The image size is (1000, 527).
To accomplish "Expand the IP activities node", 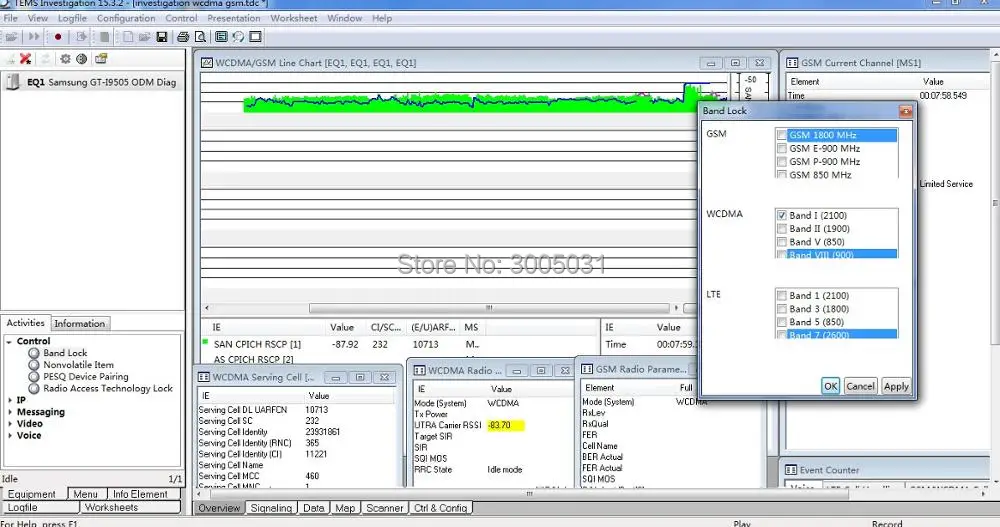I will tap(10, 401).
